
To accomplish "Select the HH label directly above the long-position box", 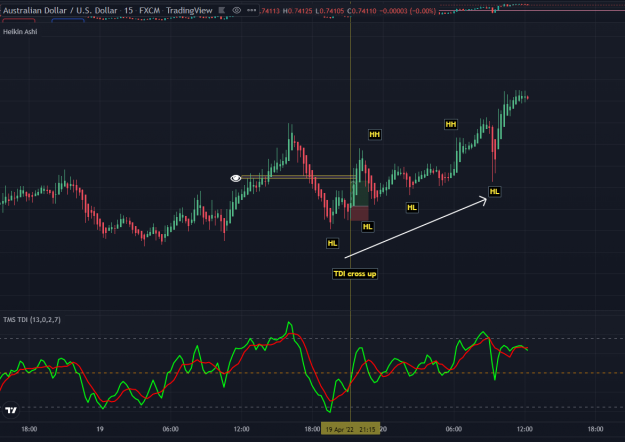I will tap(374, 134).
